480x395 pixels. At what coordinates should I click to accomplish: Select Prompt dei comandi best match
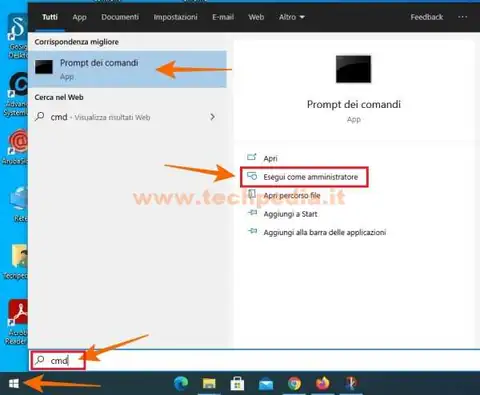(127, 69)
